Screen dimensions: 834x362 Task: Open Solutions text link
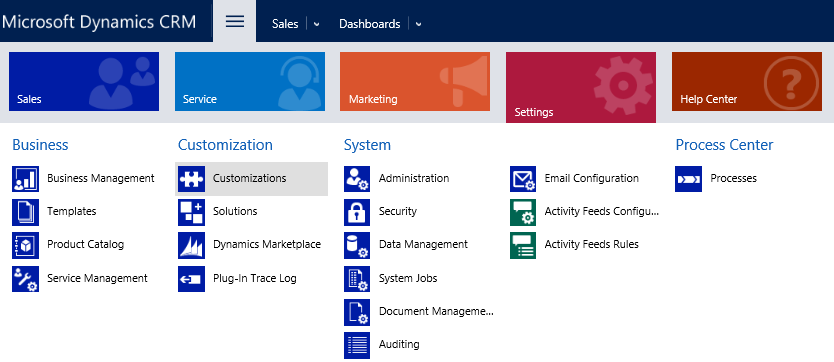235,211
